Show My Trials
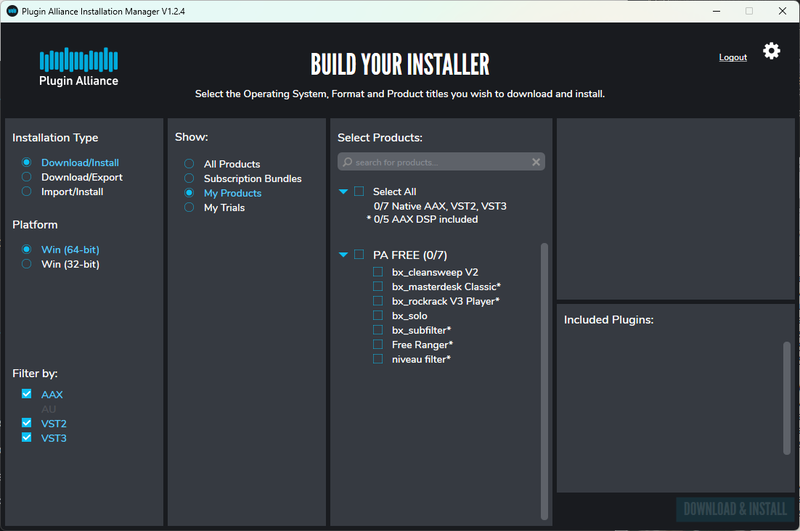 (189, 208)
